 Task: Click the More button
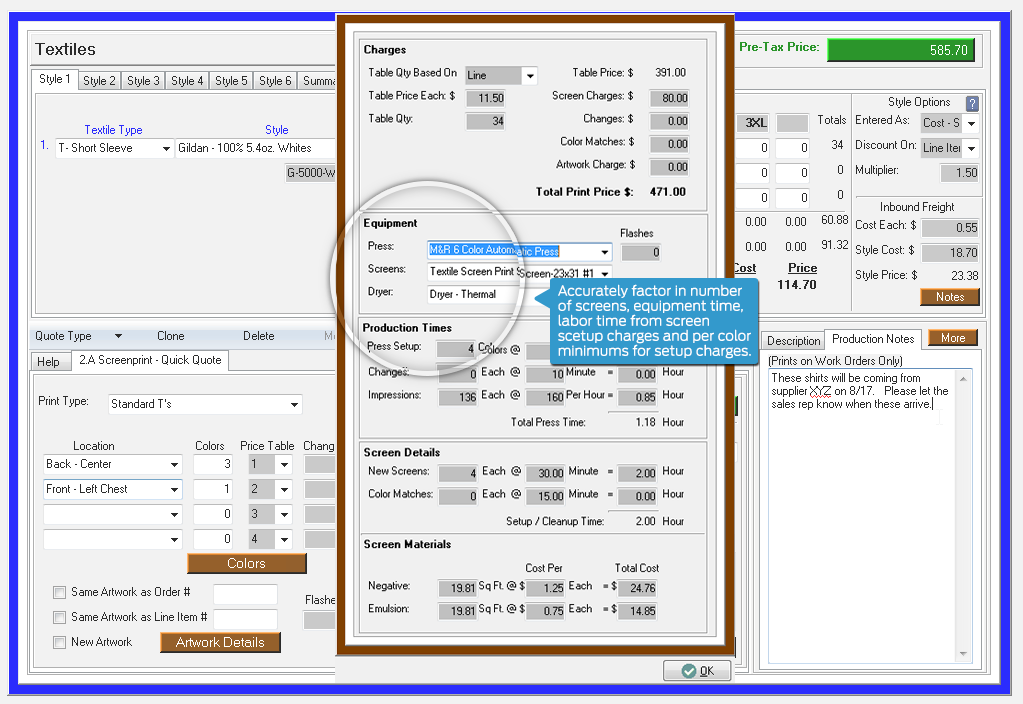(952, 338)
